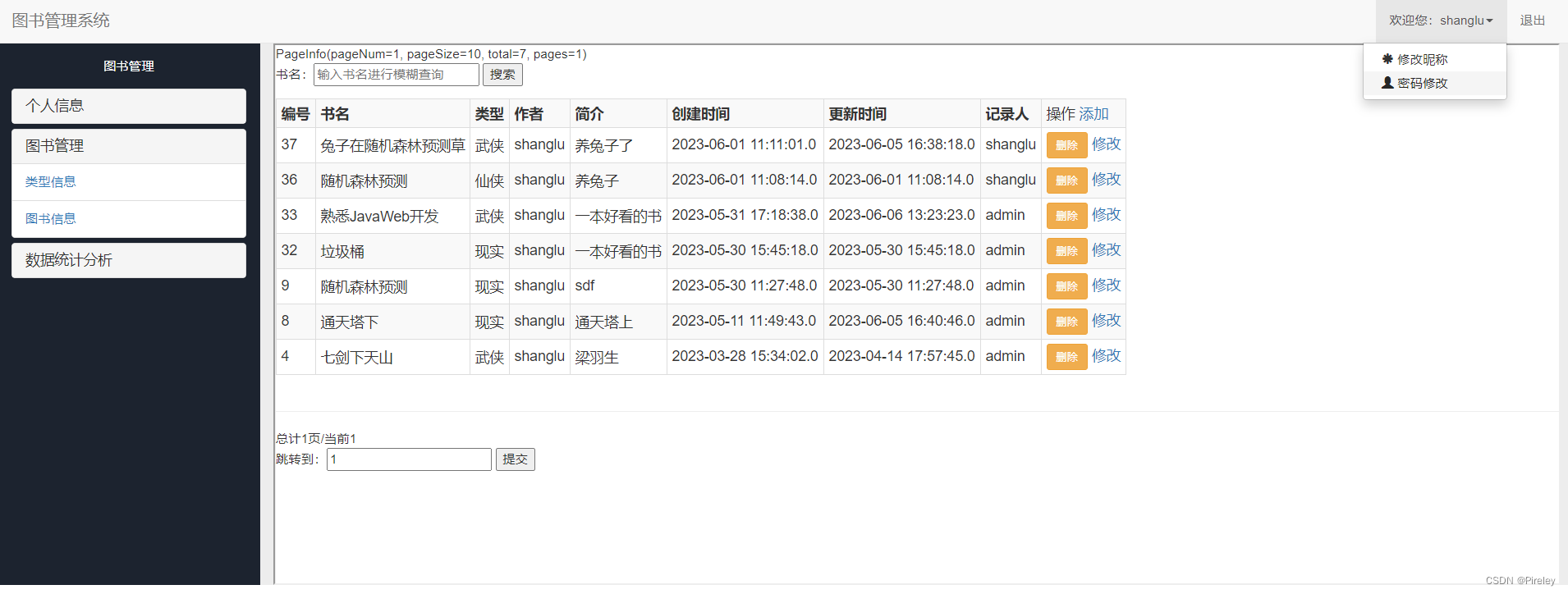Image resolution: width=1568 pixels, height=594 pixels.
Task: Select the 七剑下天山 title cell
Action: pos(392,357)
